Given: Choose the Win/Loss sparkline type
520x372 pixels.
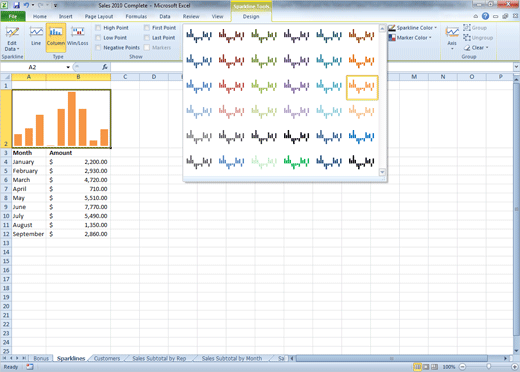Looking at the screenshot, I should [78, 37].
